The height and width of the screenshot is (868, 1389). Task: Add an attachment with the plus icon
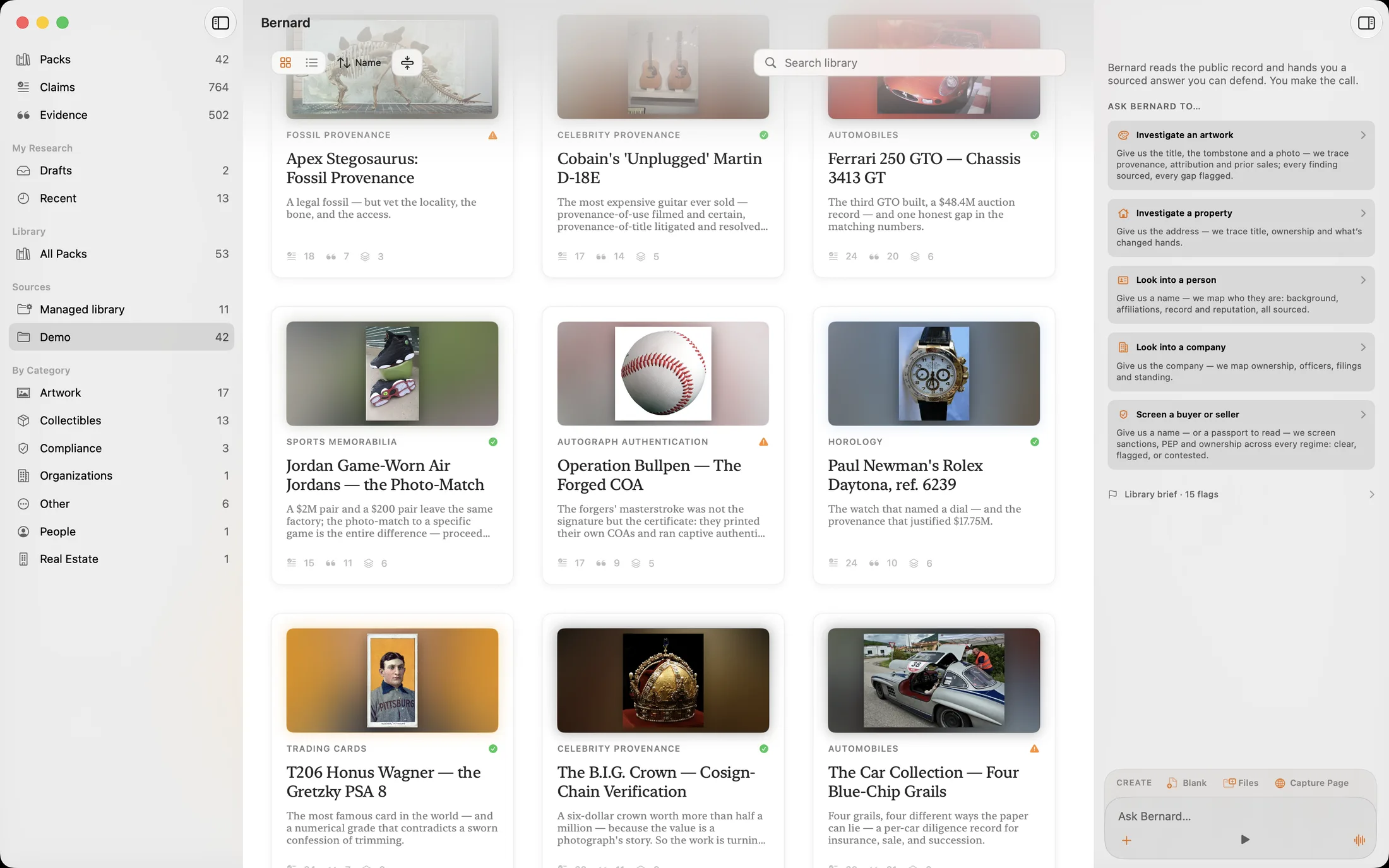click(x=1126, y=840)
